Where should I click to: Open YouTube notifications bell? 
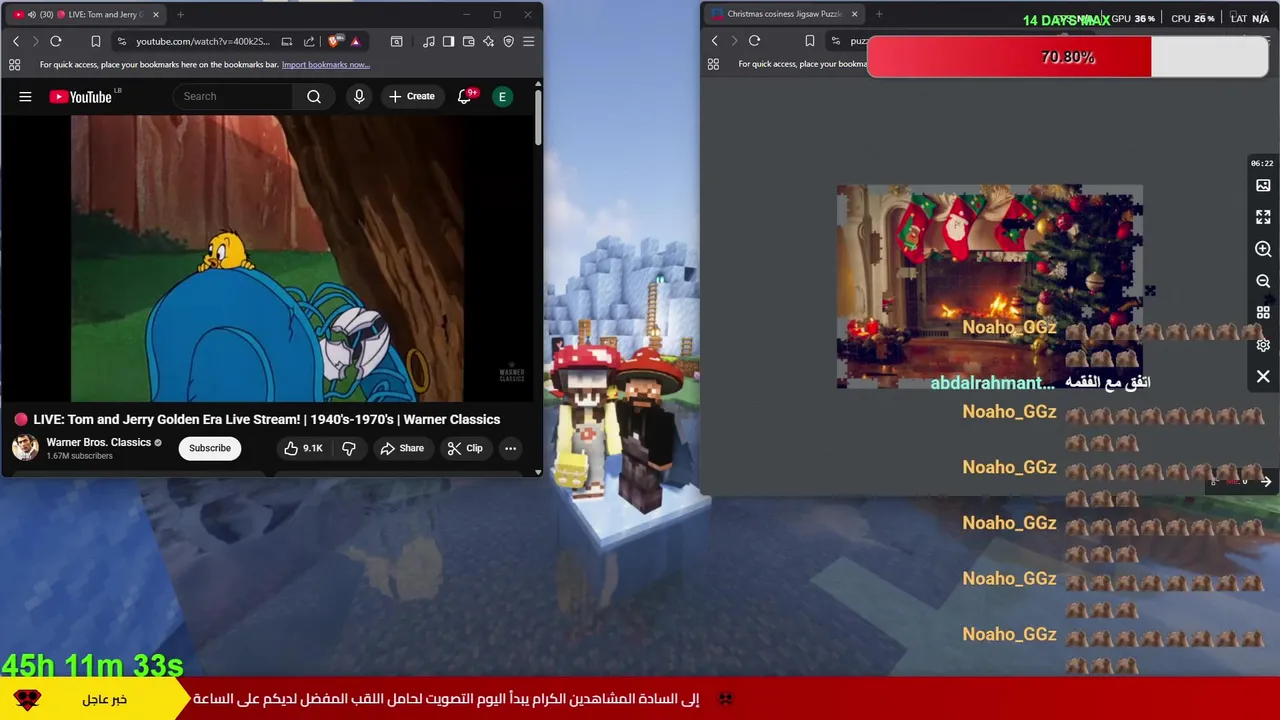(465, 97)
